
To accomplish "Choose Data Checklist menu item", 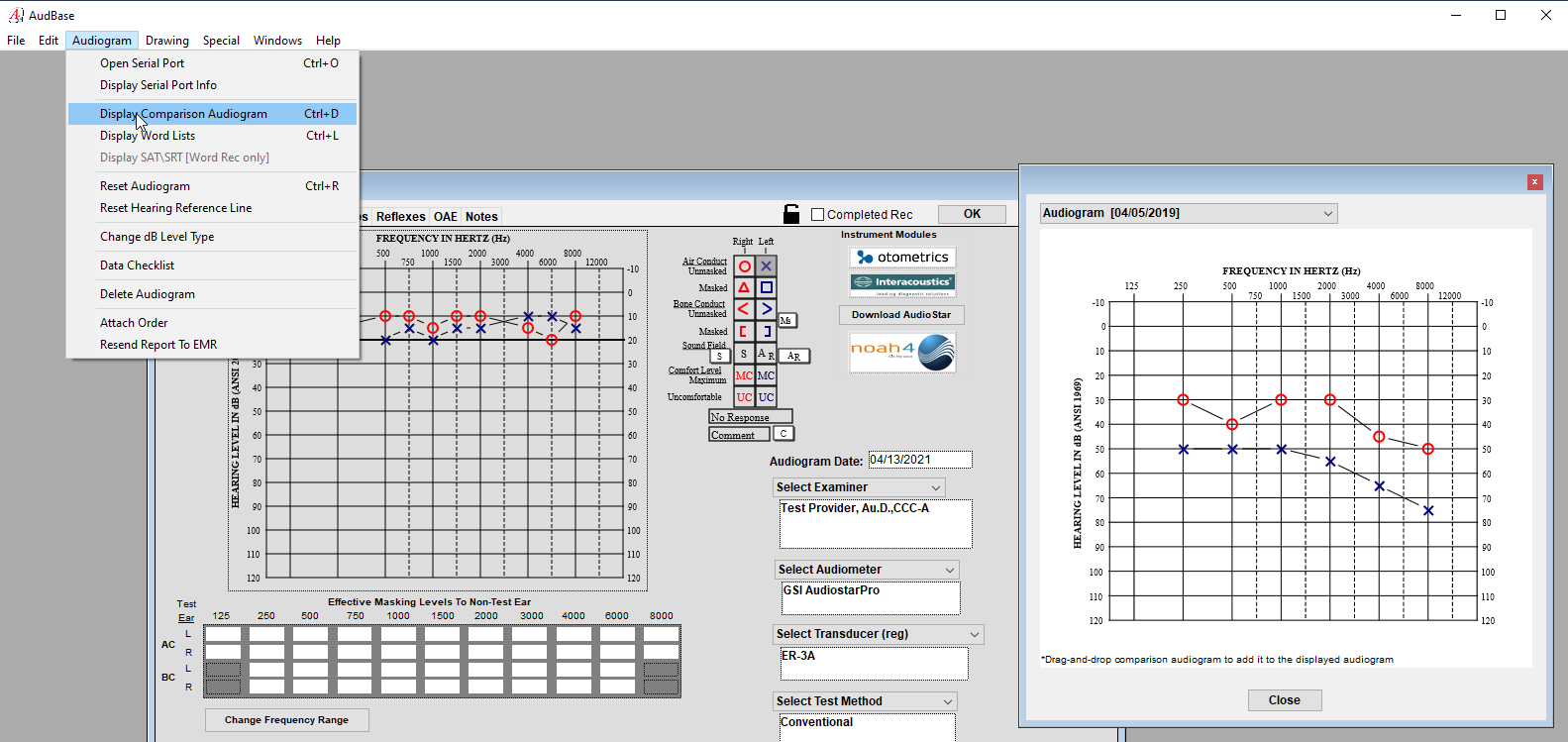I will (212, 265).
